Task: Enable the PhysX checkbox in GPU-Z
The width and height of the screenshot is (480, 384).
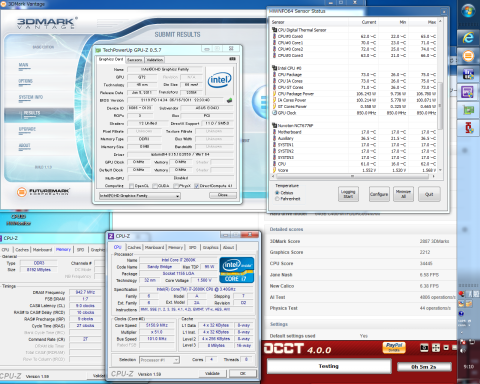Action: [176, 186]
